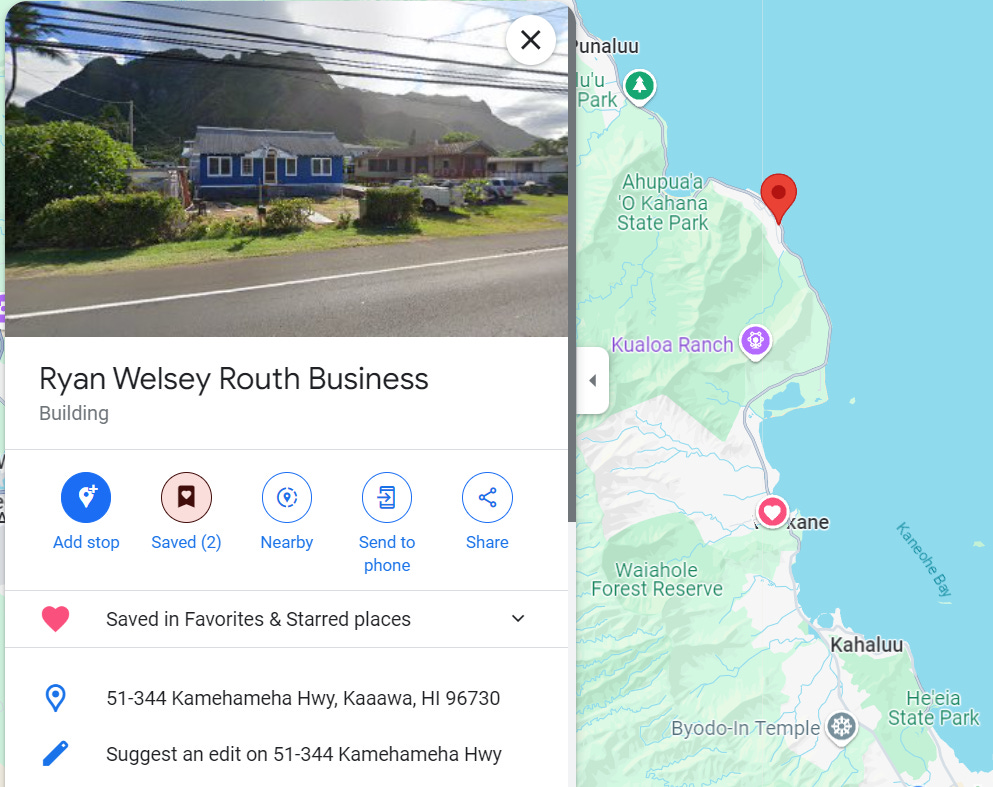Open the street view photo of the building

(x=287, y=168)
